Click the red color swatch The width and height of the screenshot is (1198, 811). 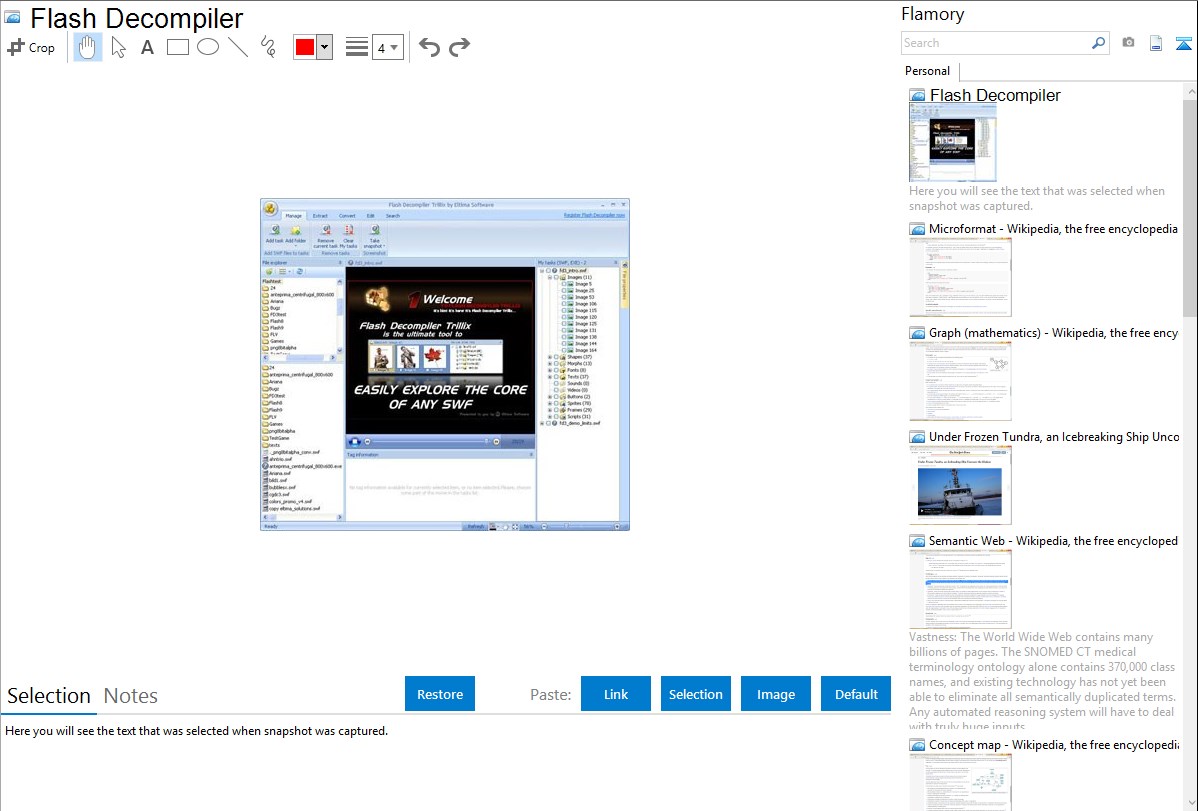coord(305,47)
